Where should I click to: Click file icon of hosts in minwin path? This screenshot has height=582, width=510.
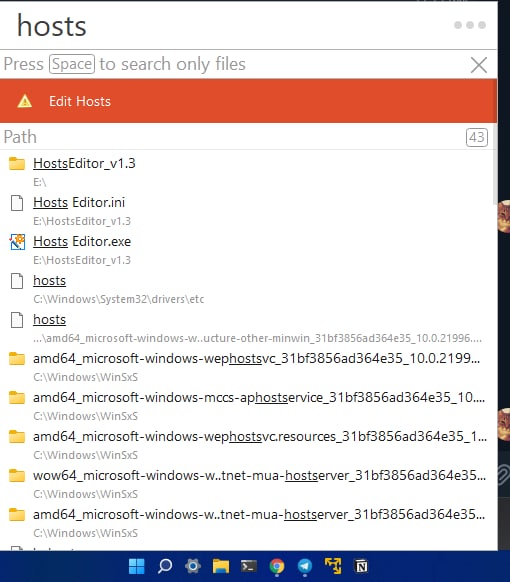click(x=17, y=320)
